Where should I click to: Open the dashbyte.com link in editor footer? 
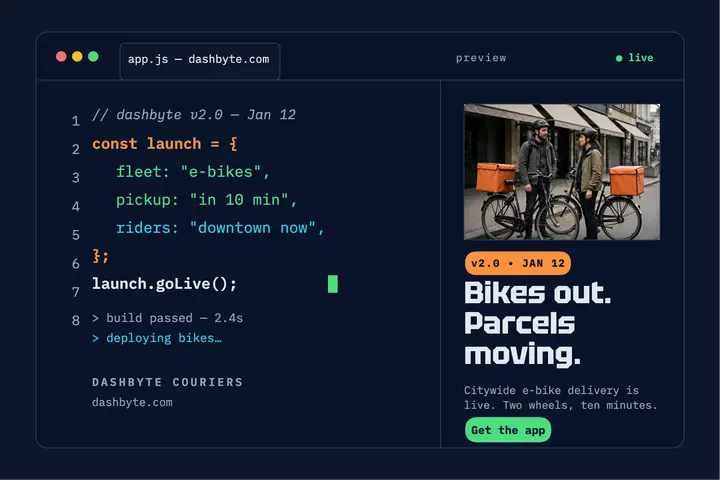pyautogui.click(x=132, y=402)
